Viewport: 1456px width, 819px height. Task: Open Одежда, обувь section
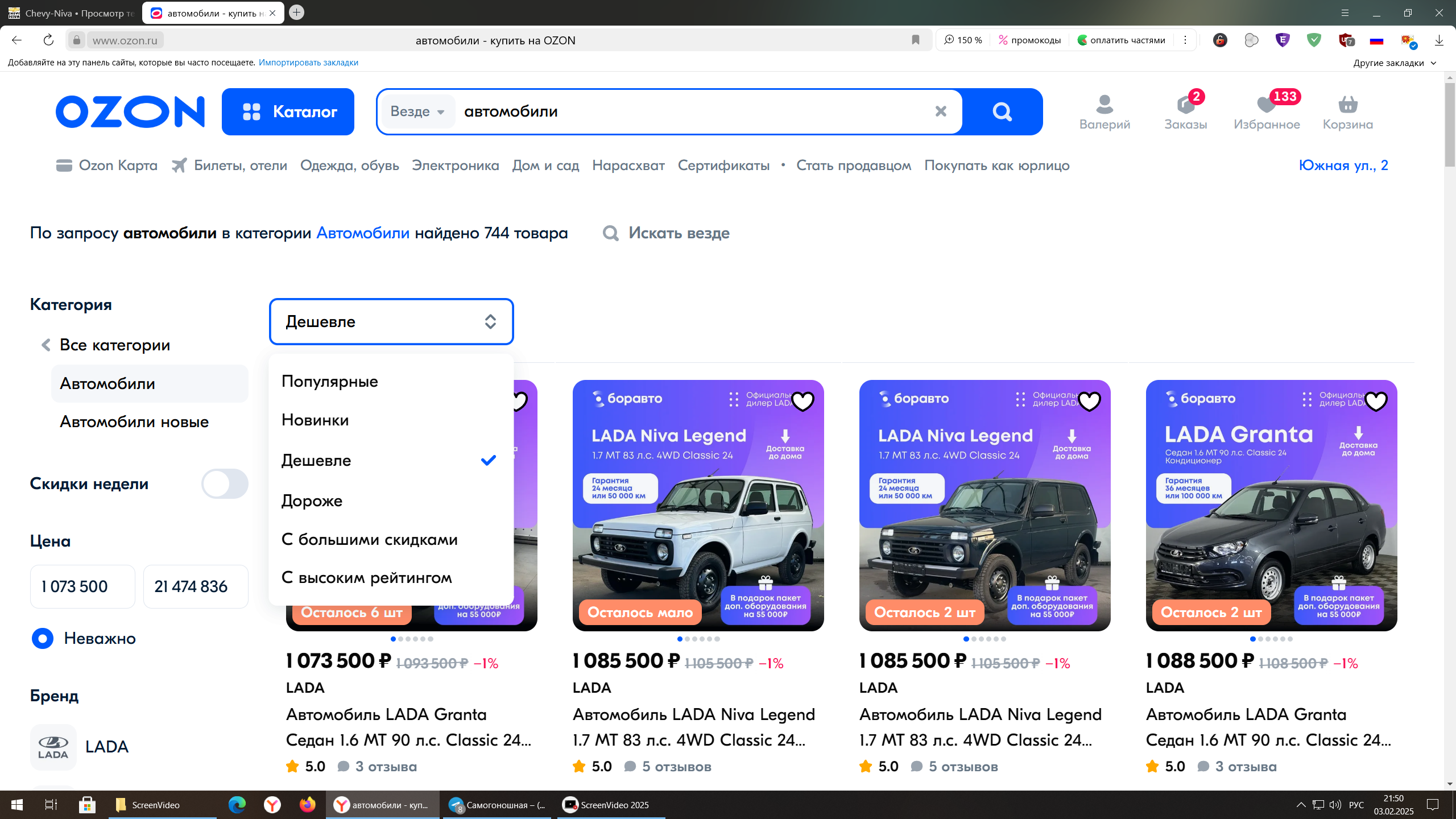point(350,166)
